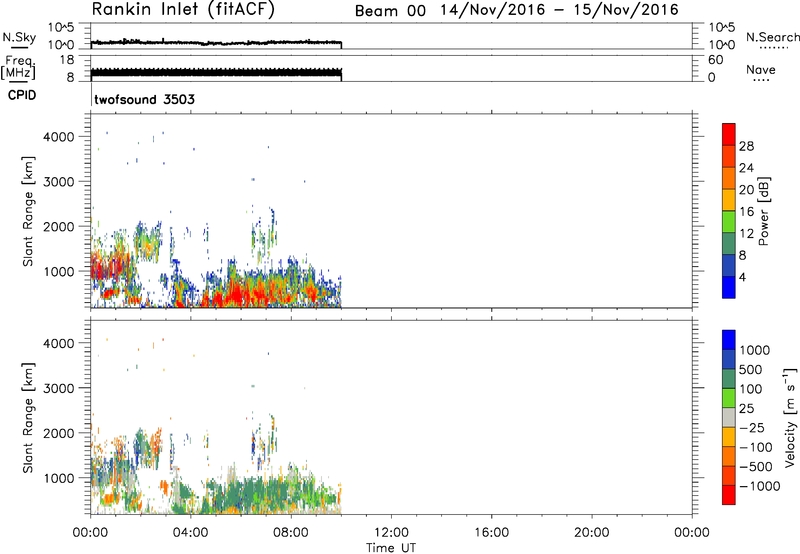Click the '-1000' tick label on the velocity colorbar
This screenshot has width=800, height=554.
click(x=760, y=486)
